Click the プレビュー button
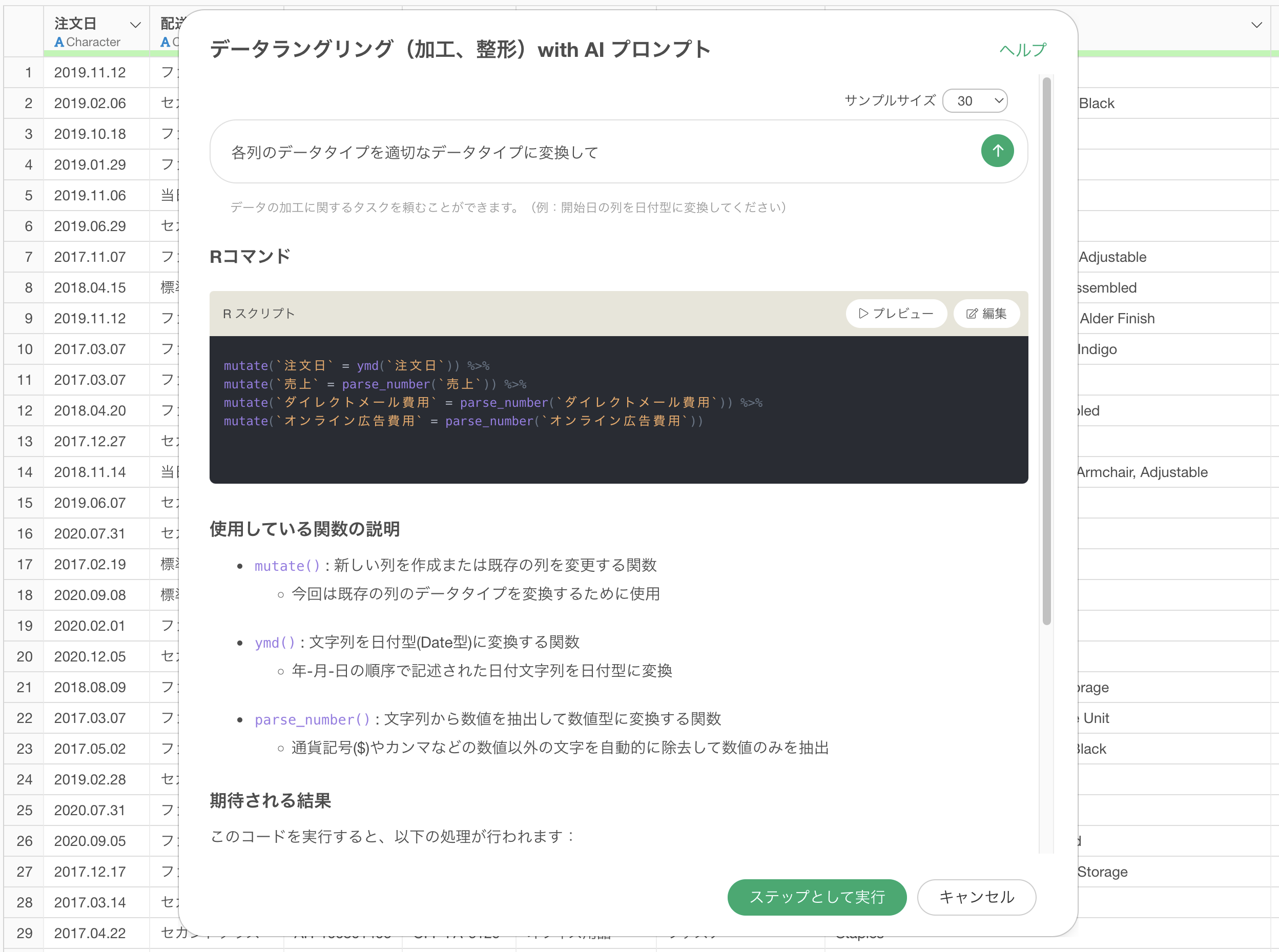 pos(896,314)
